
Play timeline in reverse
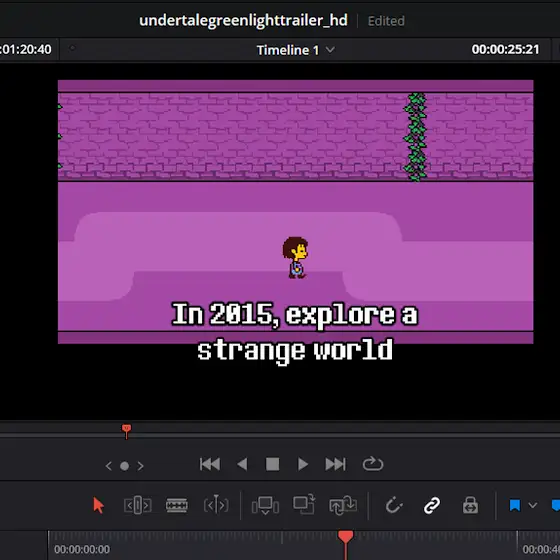242,464
